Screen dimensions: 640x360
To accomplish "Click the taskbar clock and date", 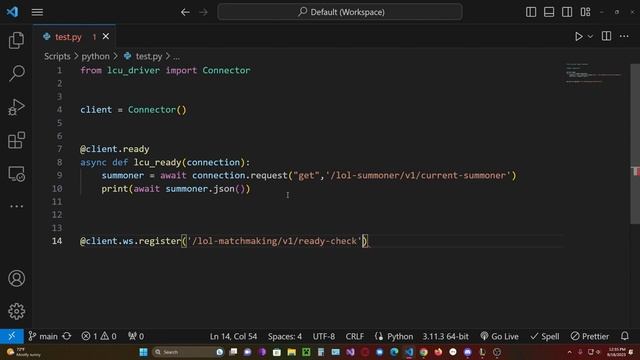I will [616, 352].
